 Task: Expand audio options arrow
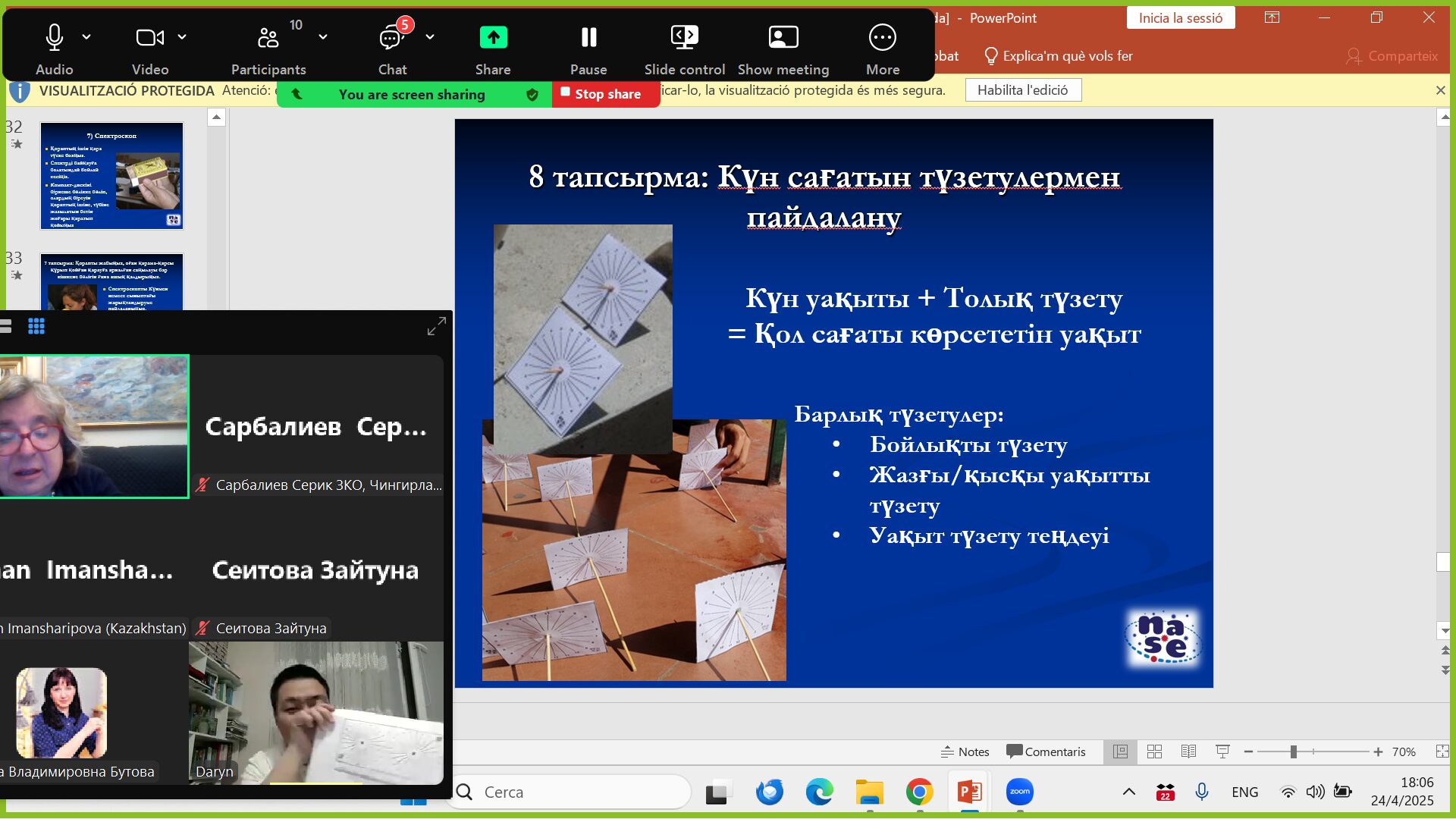click(86, 36)
